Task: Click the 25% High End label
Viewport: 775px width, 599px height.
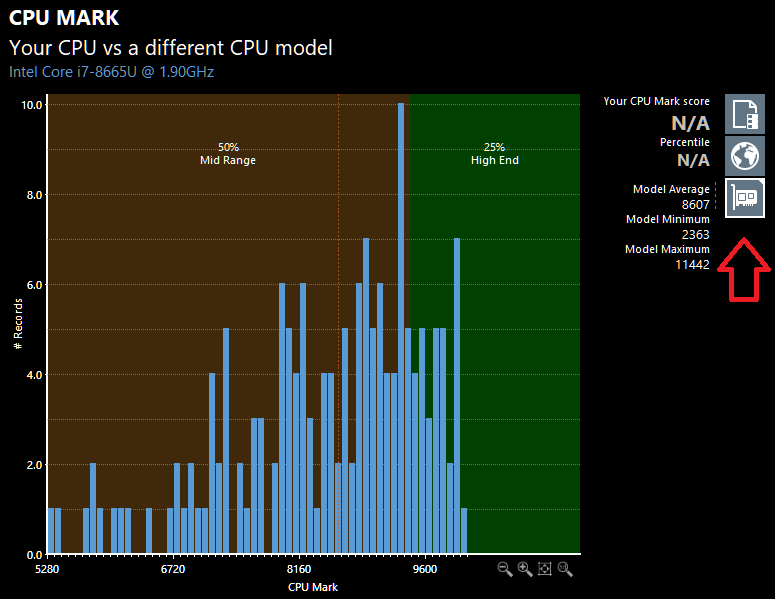Action: coord(495,154)
